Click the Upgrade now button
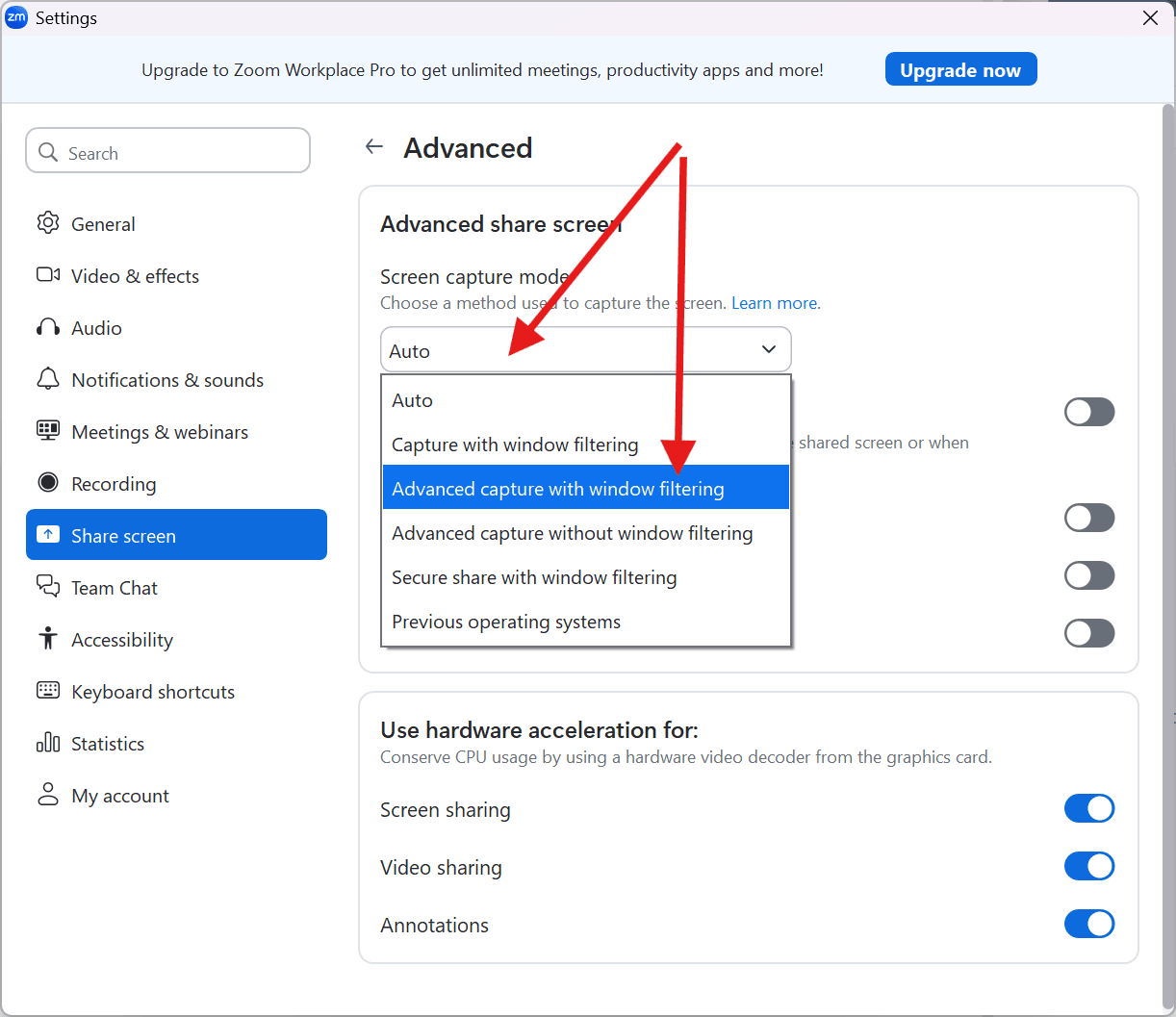The image size is (1176, 1017). [x=959, y=70]
